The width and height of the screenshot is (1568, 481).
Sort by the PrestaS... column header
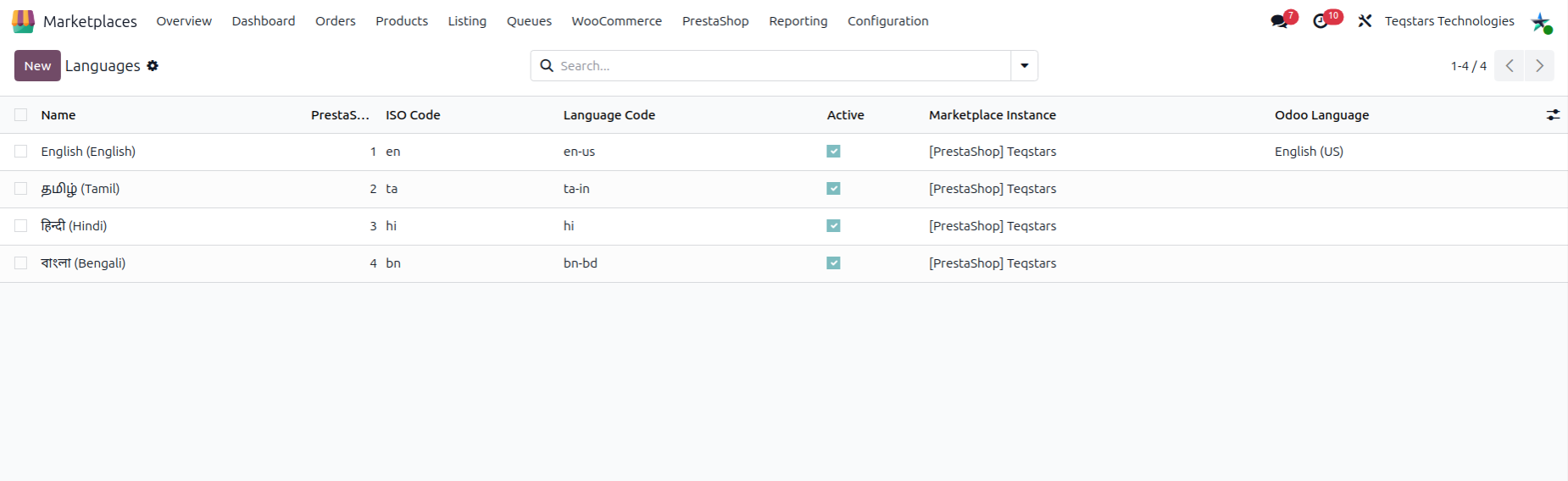pos(340,115)
